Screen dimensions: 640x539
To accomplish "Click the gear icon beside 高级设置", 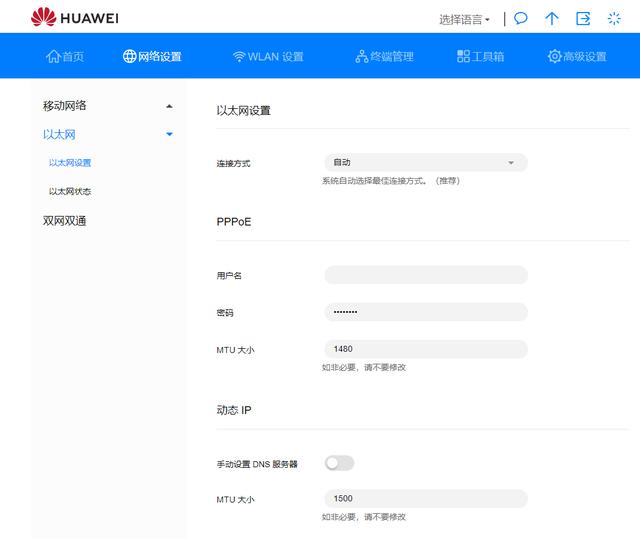I will point(554,56).
